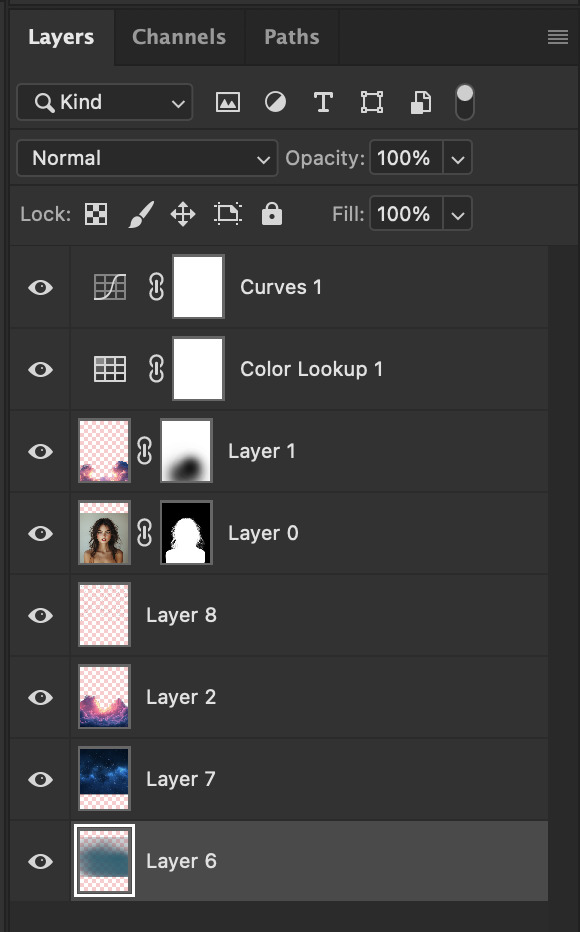Toggle layer filtering on/off switch
The image size is (580, 932).
[x=465, y=102]
